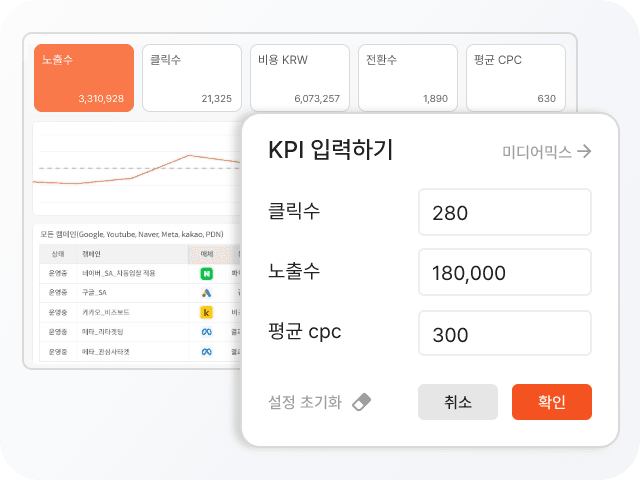This screenshot has height=480, width=640.
Task: Click the 모든 캠페인 table title
Action: pos(132,234)
